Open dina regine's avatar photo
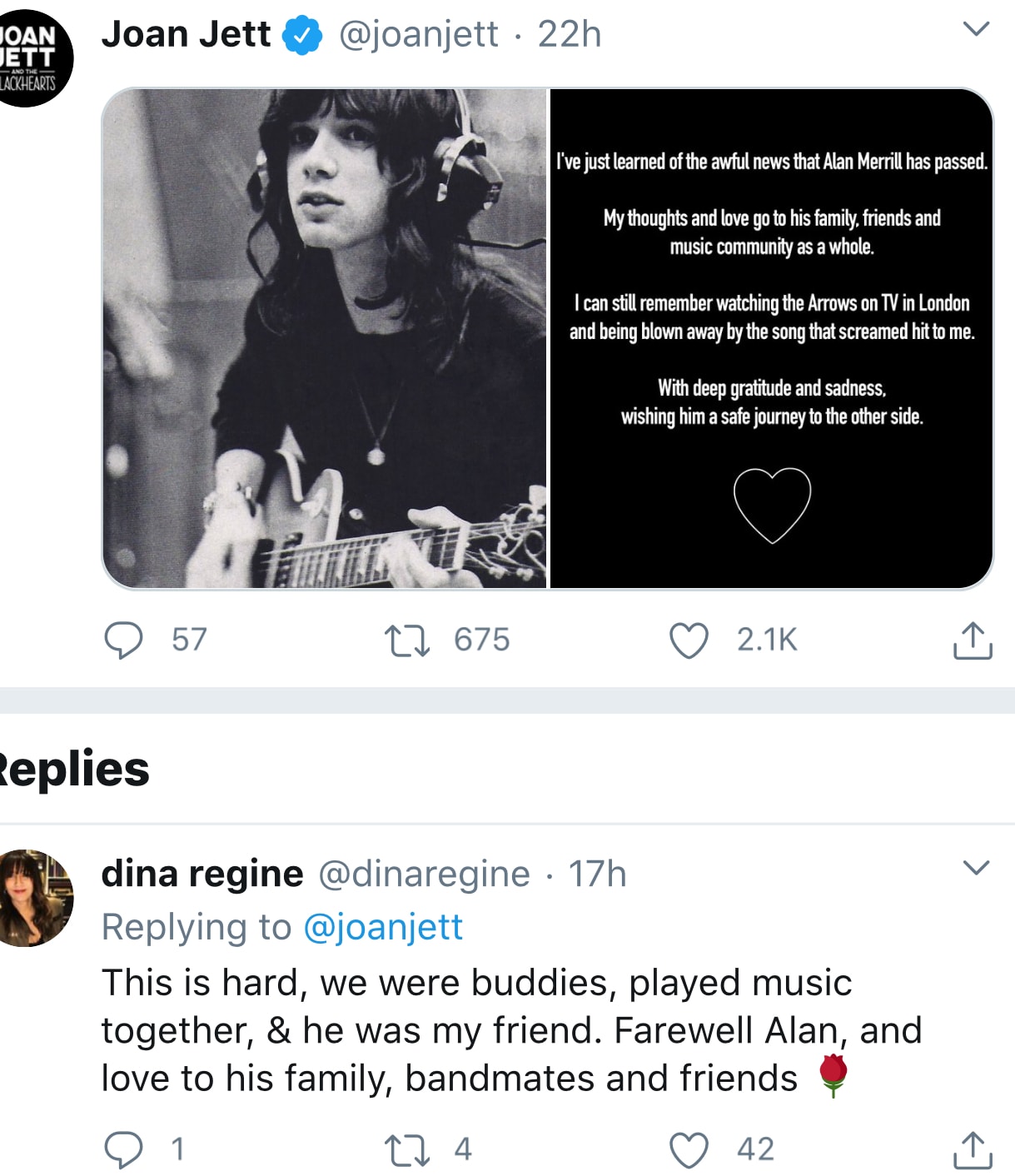Viewport: 1015px width, 1176px height. tap(33, 898)
